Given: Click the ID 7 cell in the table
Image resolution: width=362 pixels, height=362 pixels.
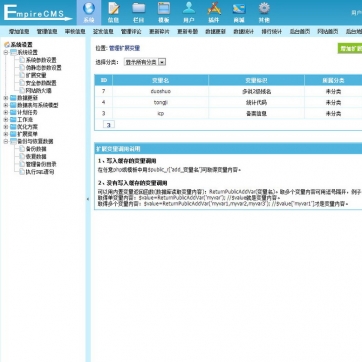Looking at the screenshot, I should tap(104, 91).
